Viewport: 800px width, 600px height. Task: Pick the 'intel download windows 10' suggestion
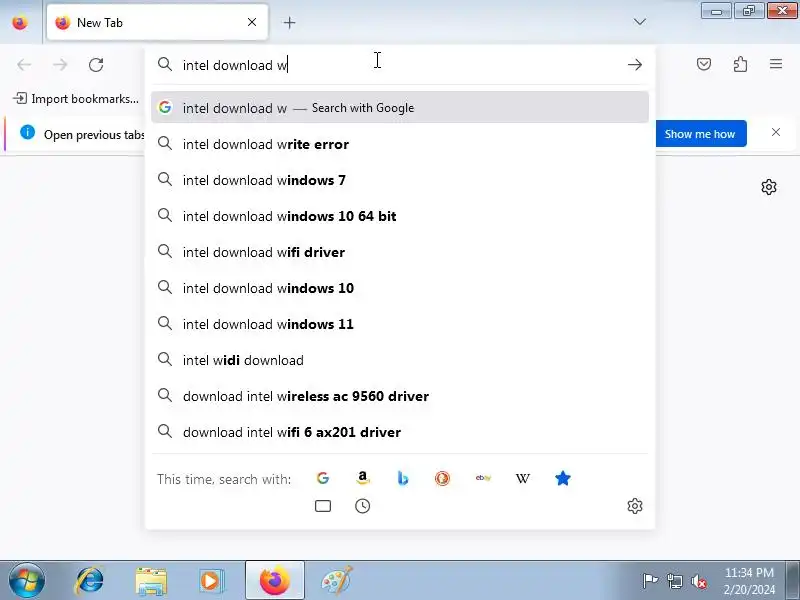click(399, 288)
